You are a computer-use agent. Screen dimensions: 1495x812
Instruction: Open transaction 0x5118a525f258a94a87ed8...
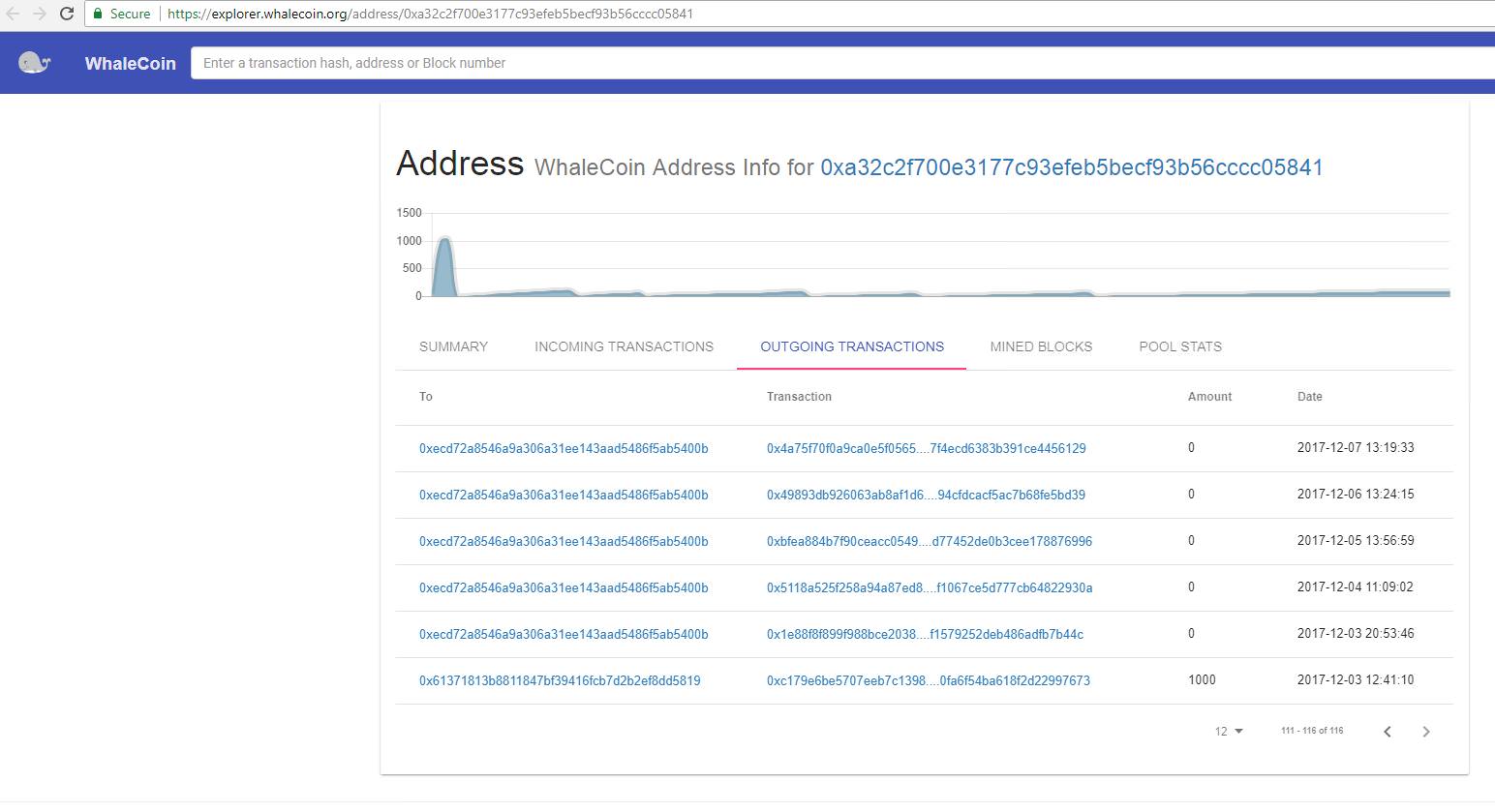[930, 587]
